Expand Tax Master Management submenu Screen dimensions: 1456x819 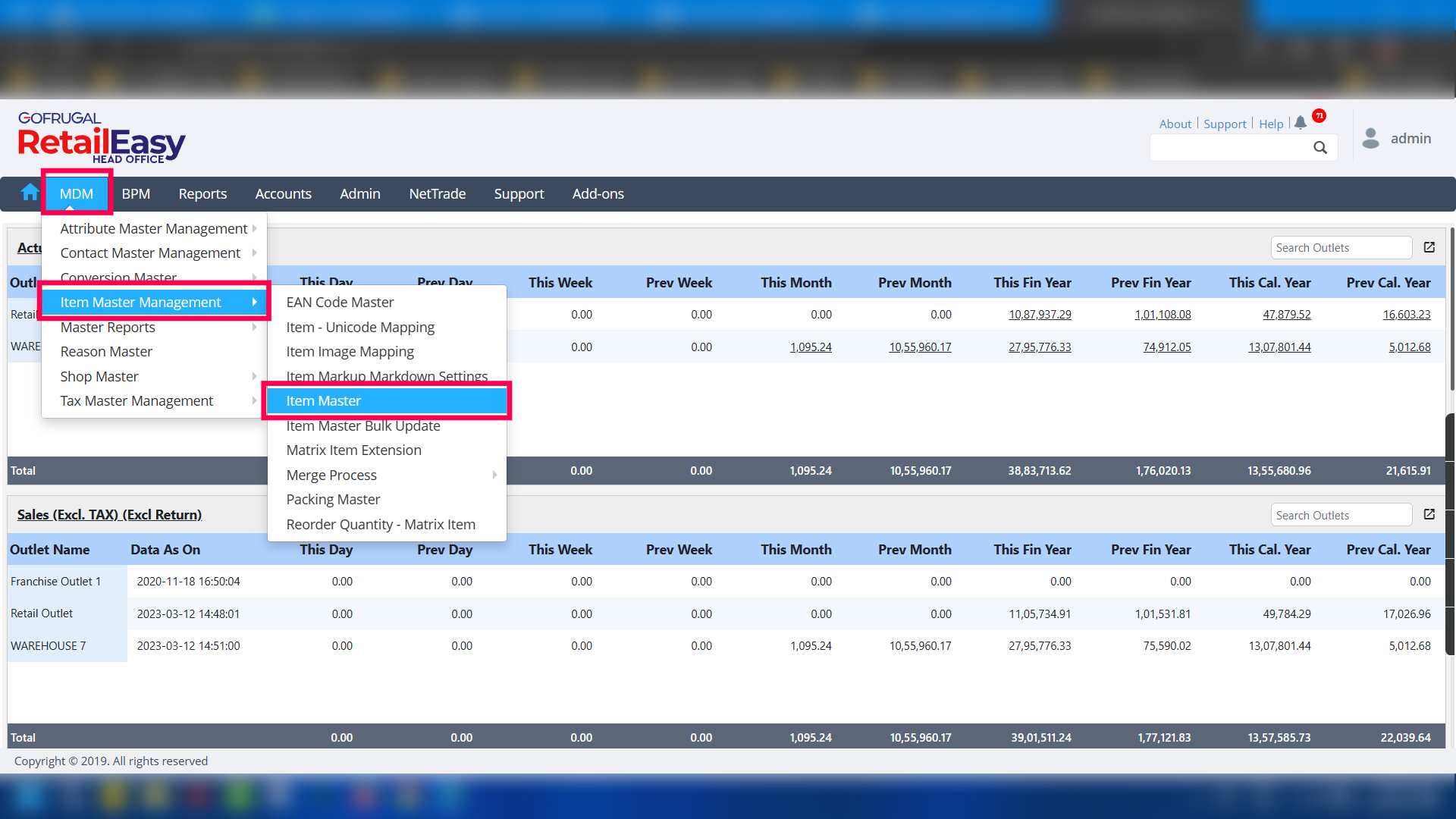coord(254,400)
